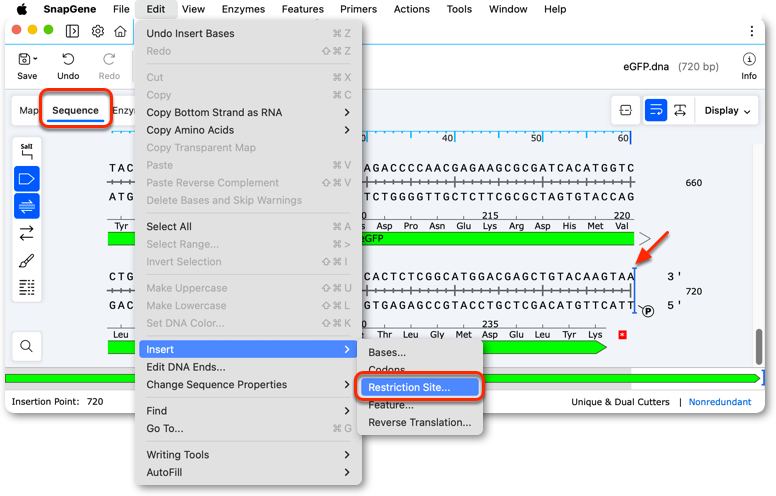The width and height of the screenshot is (776, 496).
Task: Go to the home icon
Action: click(x=120, y=31)
